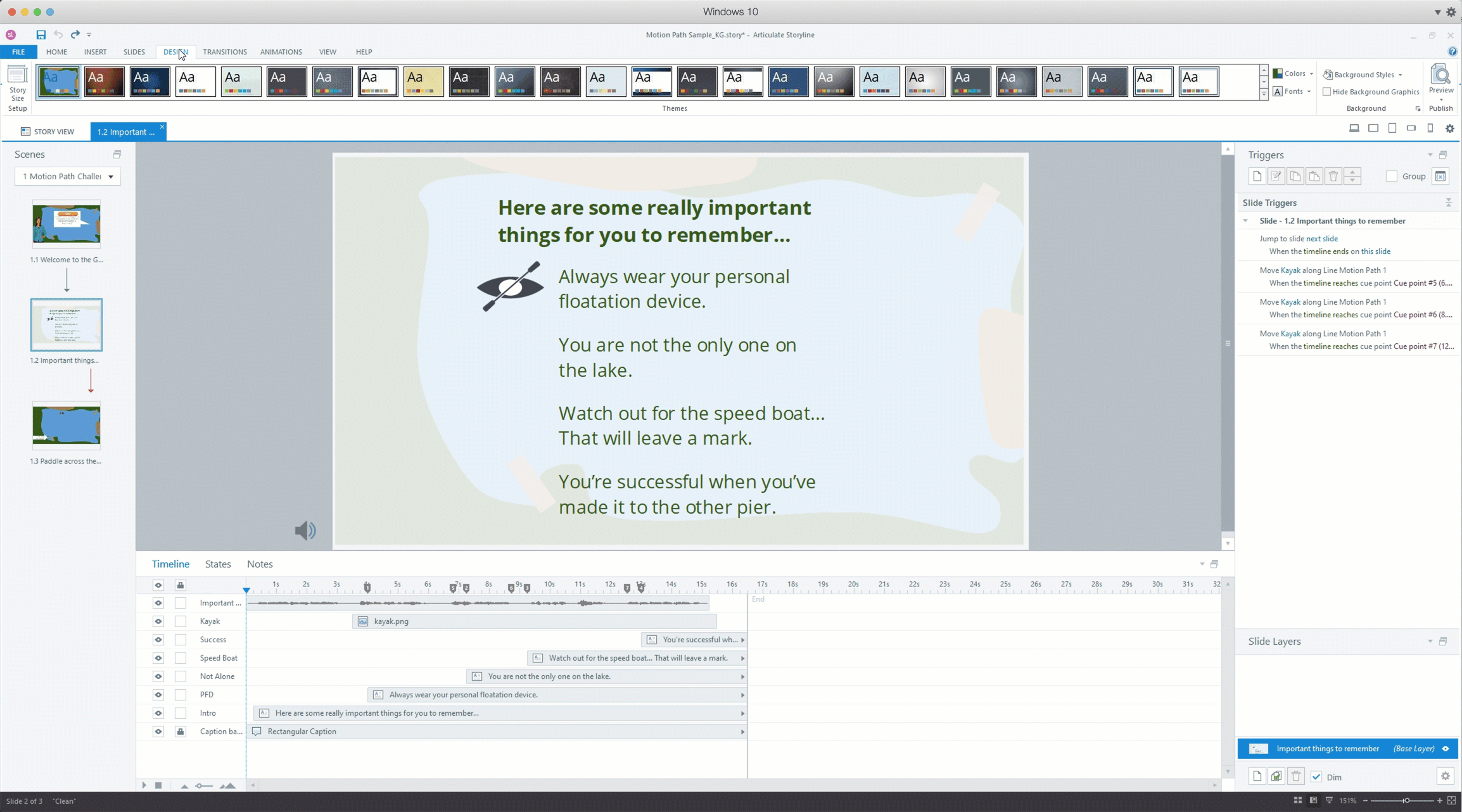Hide the Kayak layer on timeline
The height and width of the screenshot is (812, 1462).
(158, 621)
